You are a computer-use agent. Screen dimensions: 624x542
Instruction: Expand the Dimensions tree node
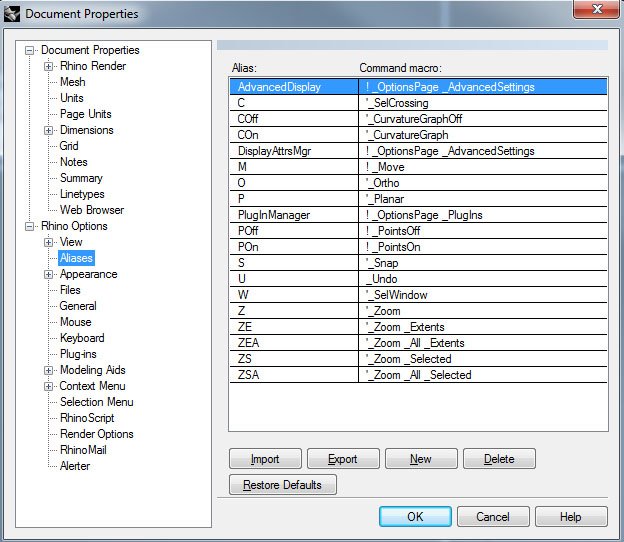click(x=49, y=130)
